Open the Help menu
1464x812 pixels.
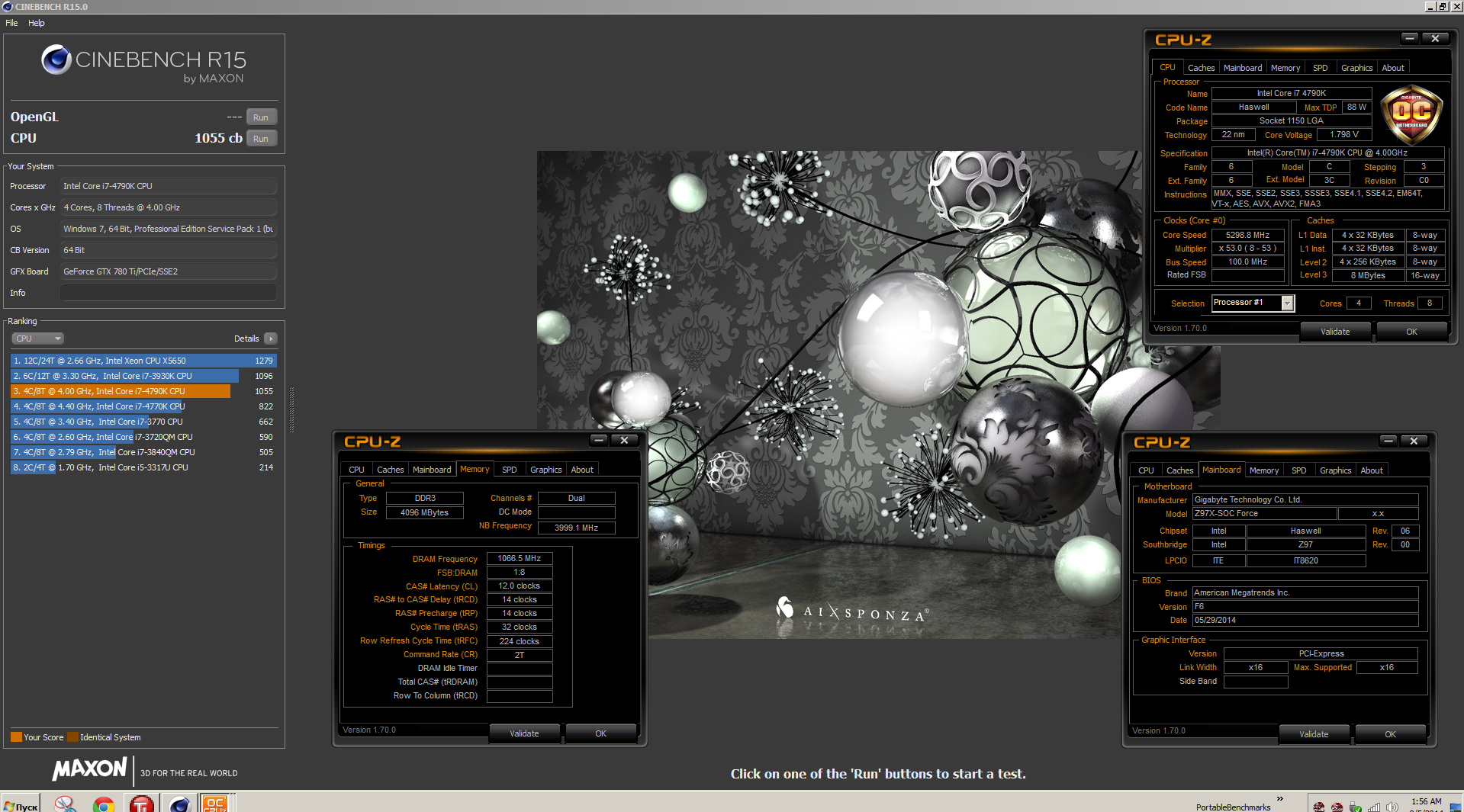click(x=37, y=23)
